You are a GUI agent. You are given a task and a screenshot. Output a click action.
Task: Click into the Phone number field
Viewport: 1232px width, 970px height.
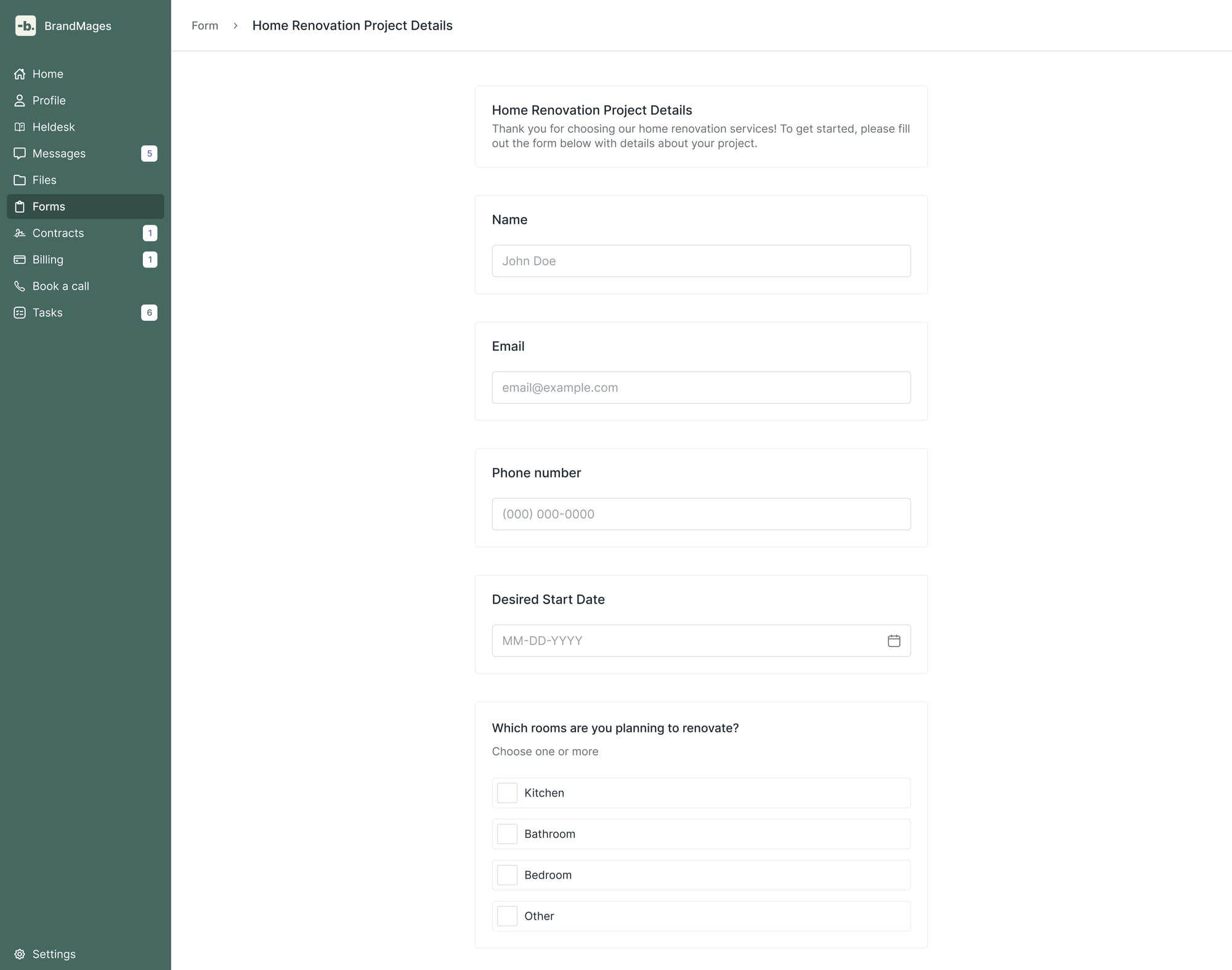click(x=701, y=514)
